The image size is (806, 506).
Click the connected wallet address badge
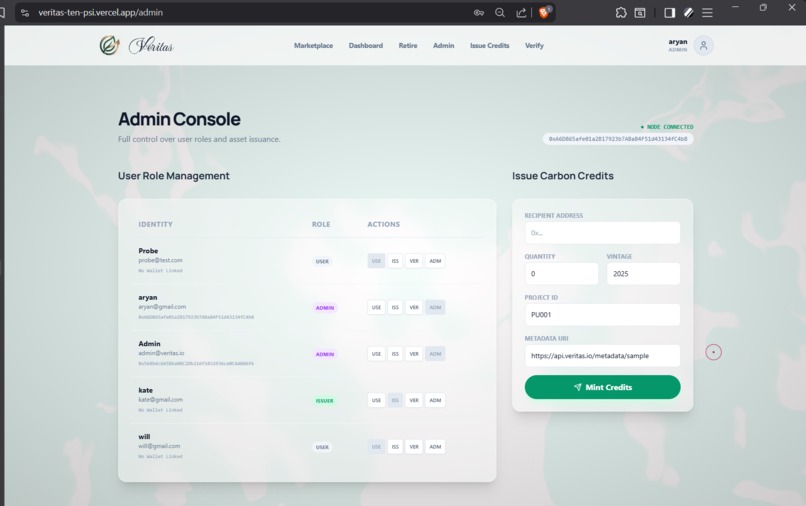point(618,139)
